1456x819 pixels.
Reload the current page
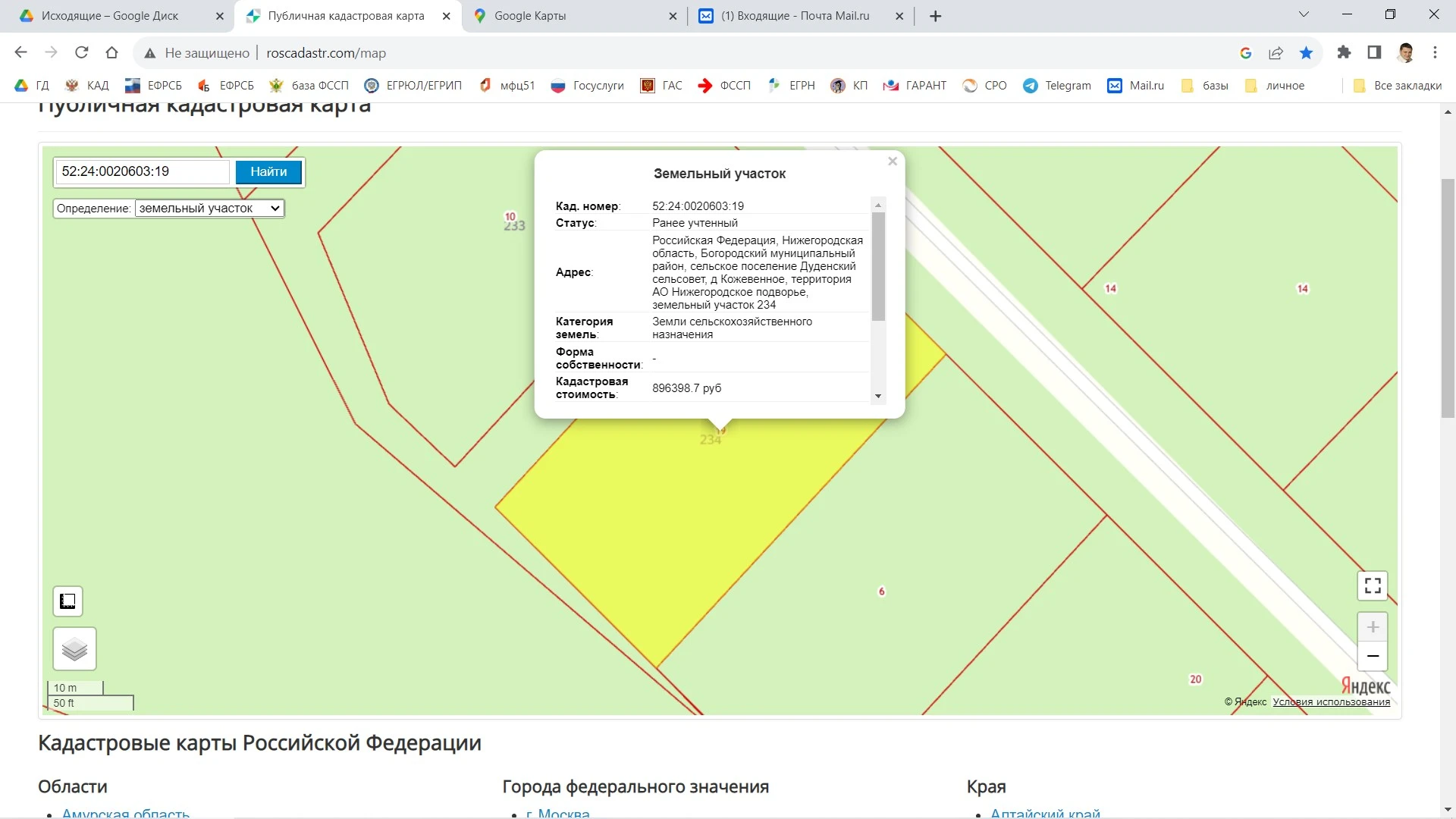pyautogui.click(x=81, y=52)
